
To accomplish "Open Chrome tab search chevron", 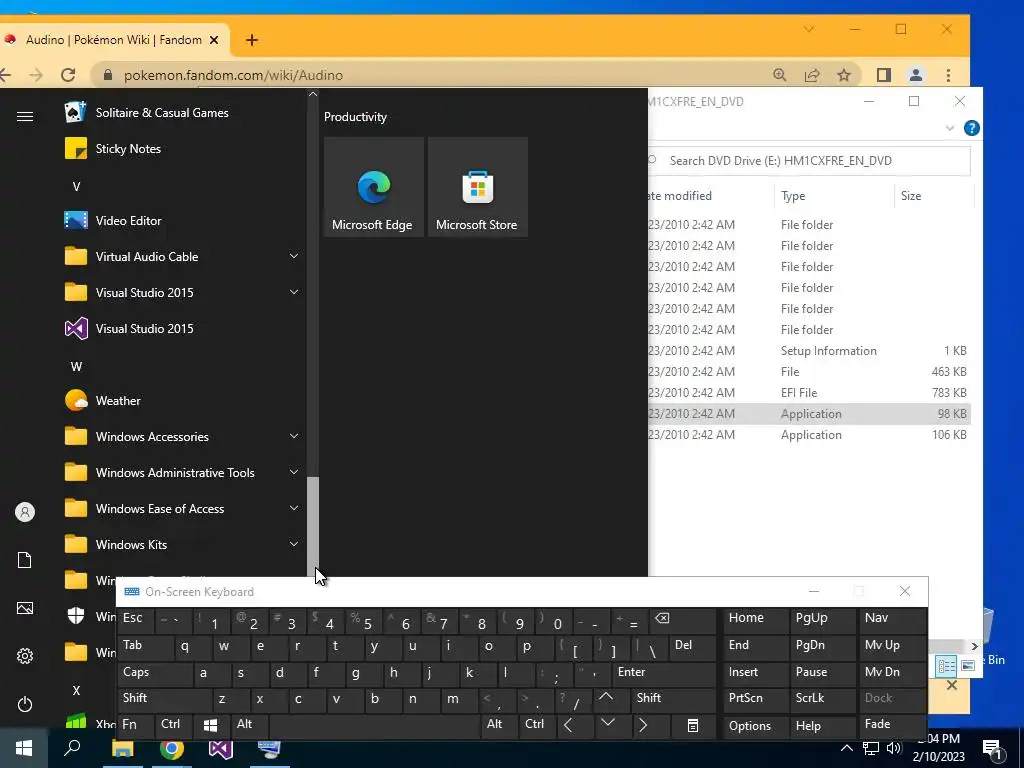I will tap(808, 29).
